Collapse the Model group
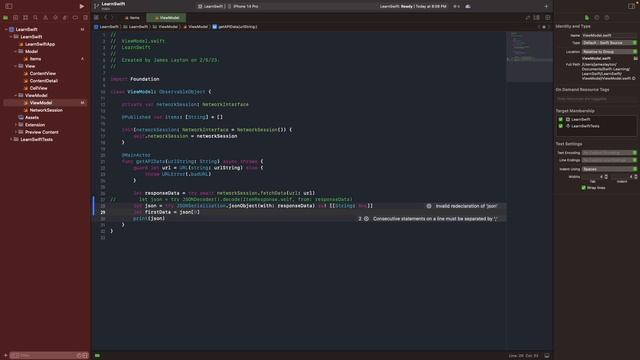The height and width of the screenshot is (360, 640). click(16, 51)
